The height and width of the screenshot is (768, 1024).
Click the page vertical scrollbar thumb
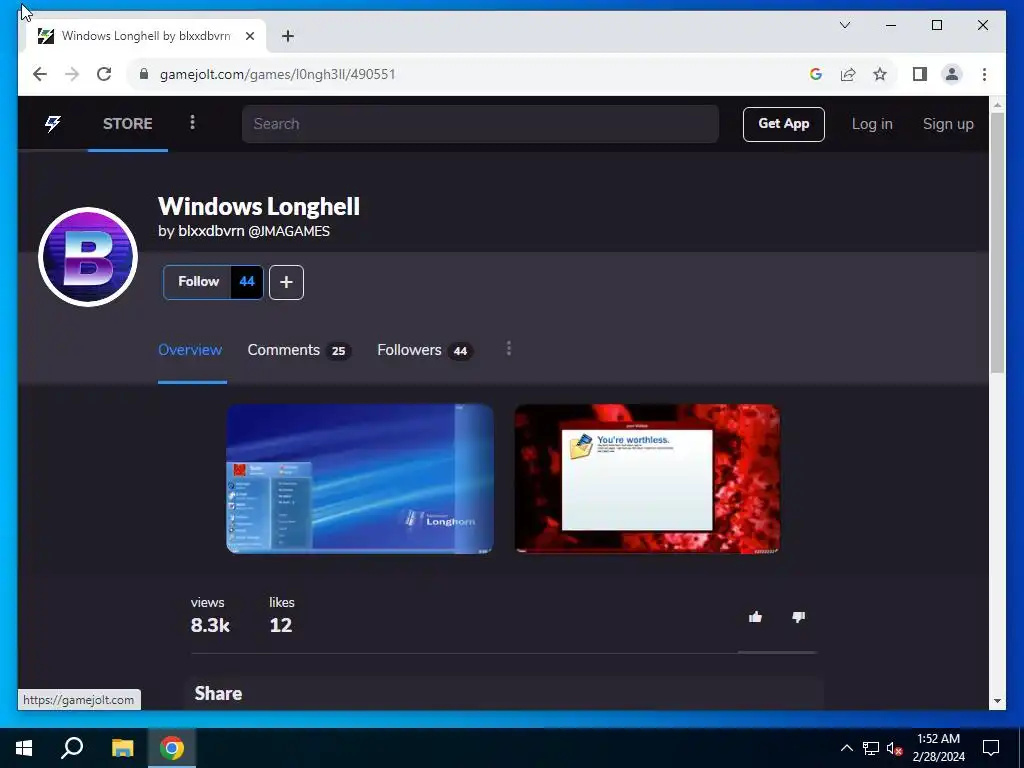click(x=997, y=243)
